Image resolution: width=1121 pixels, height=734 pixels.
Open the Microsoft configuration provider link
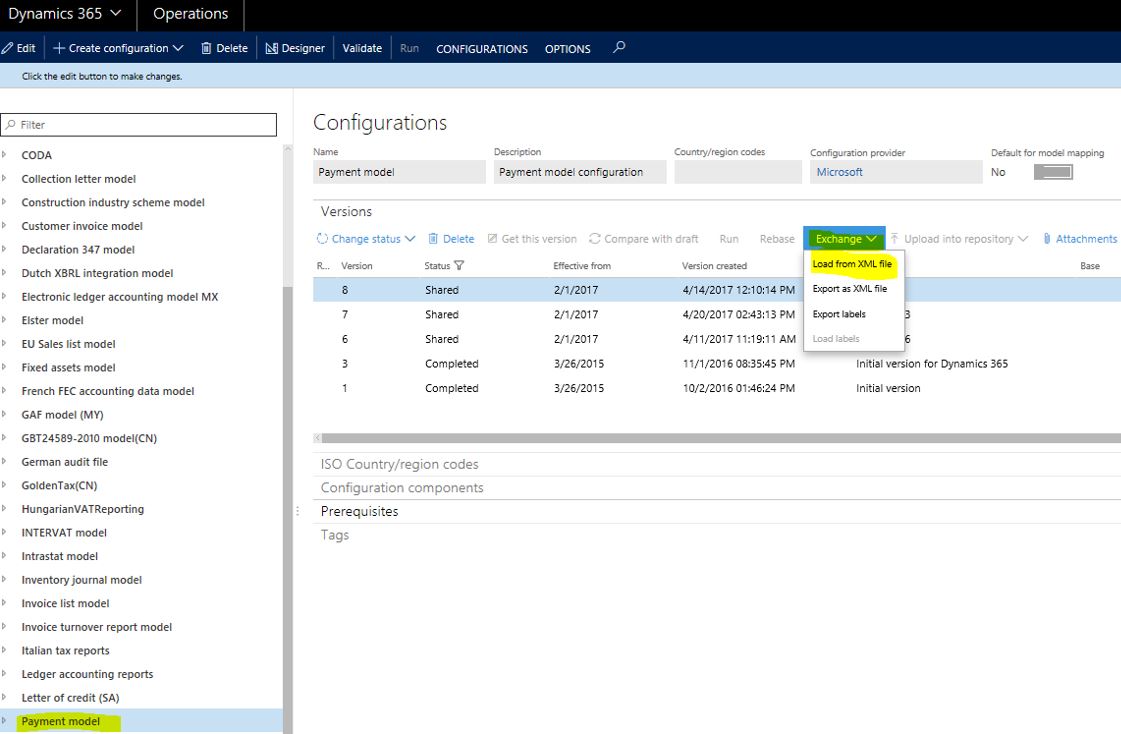839,172
